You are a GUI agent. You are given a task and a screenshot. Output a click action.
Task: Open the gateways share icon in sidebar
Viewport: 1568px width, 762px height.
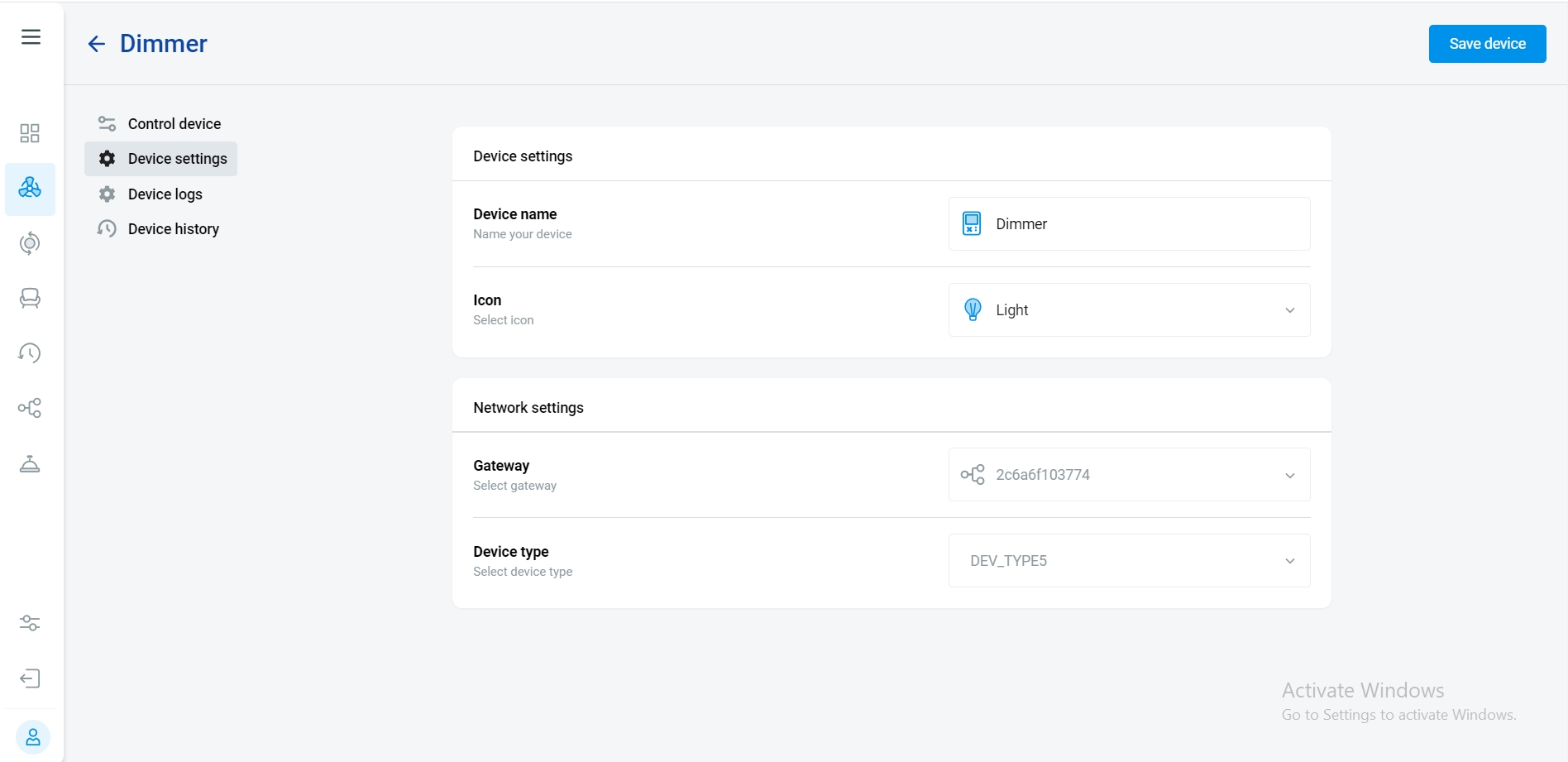[30, 408]
